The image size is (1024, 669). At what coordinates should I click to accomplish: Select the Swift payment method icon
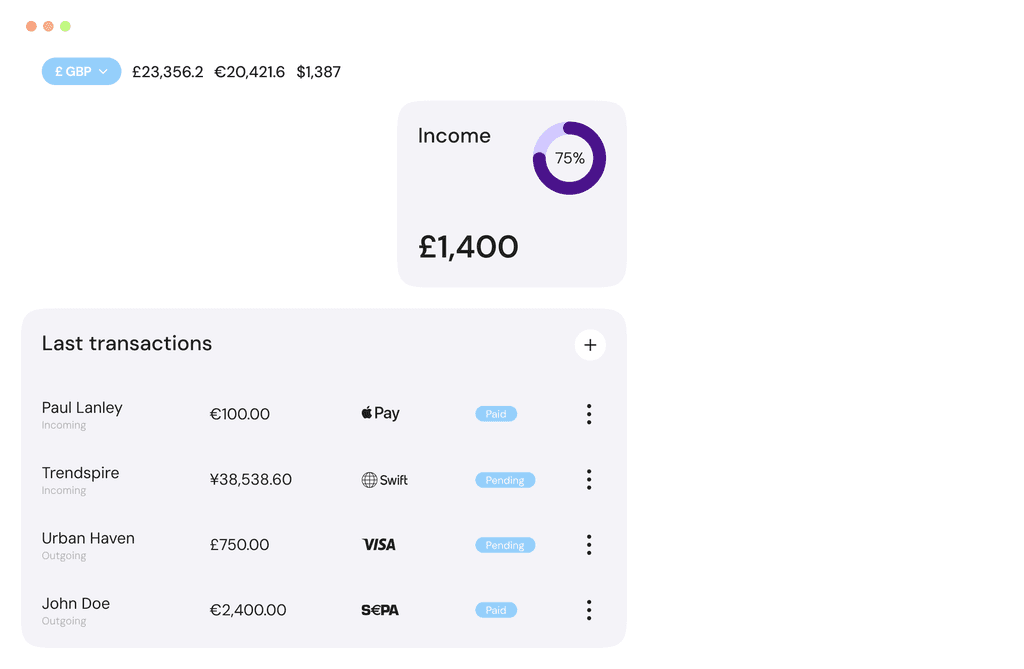coord(385,479)
